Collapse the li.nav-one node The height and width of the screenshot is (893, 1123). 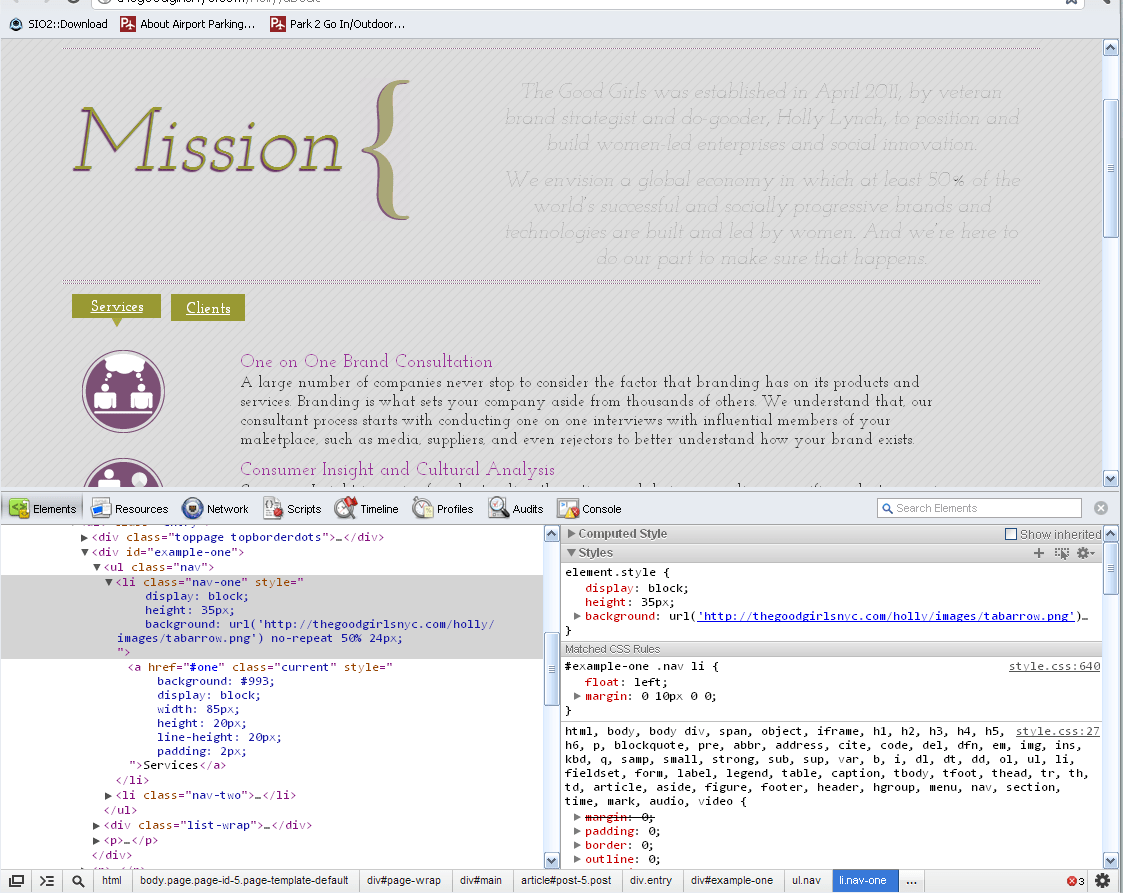[109, 582]
